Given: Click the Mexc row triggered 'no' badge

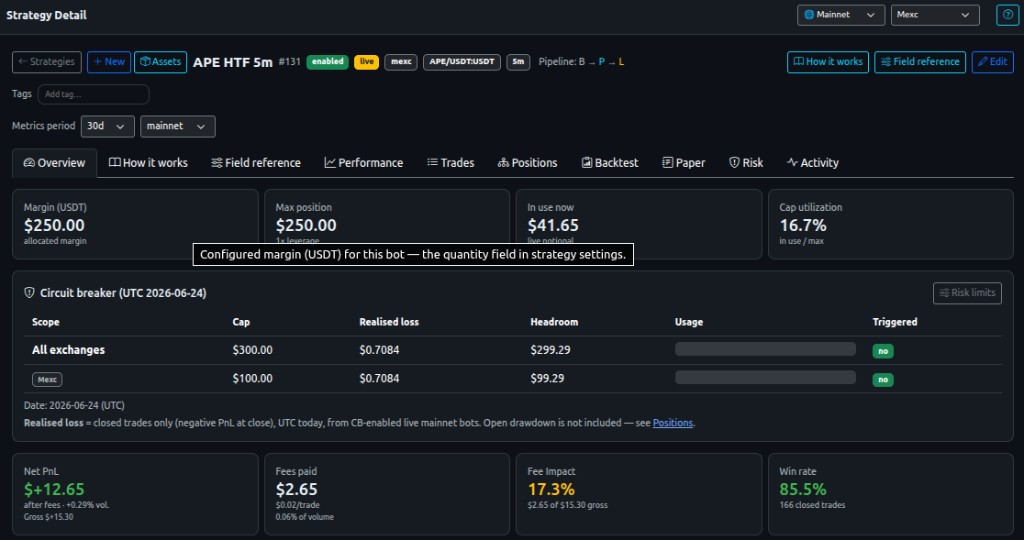Looking at the screenshot, I should pos(883,379).
